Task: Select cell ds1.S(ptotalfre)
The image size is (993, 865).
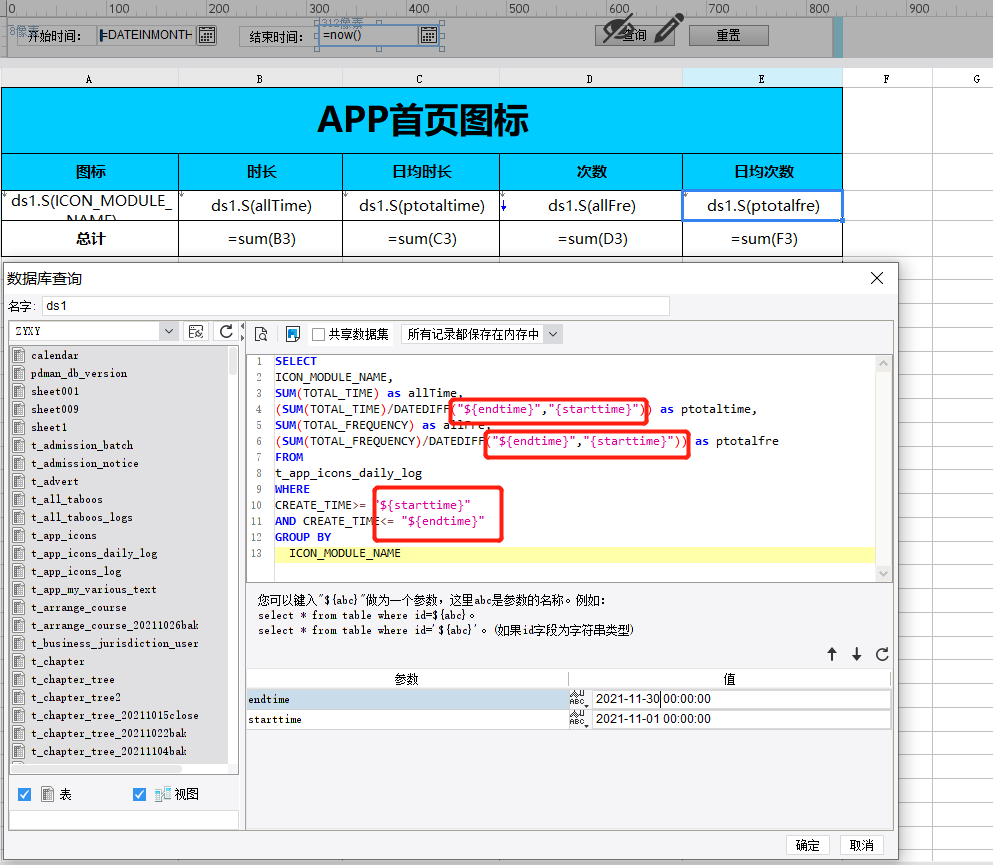Action: (x=762, y=206)
